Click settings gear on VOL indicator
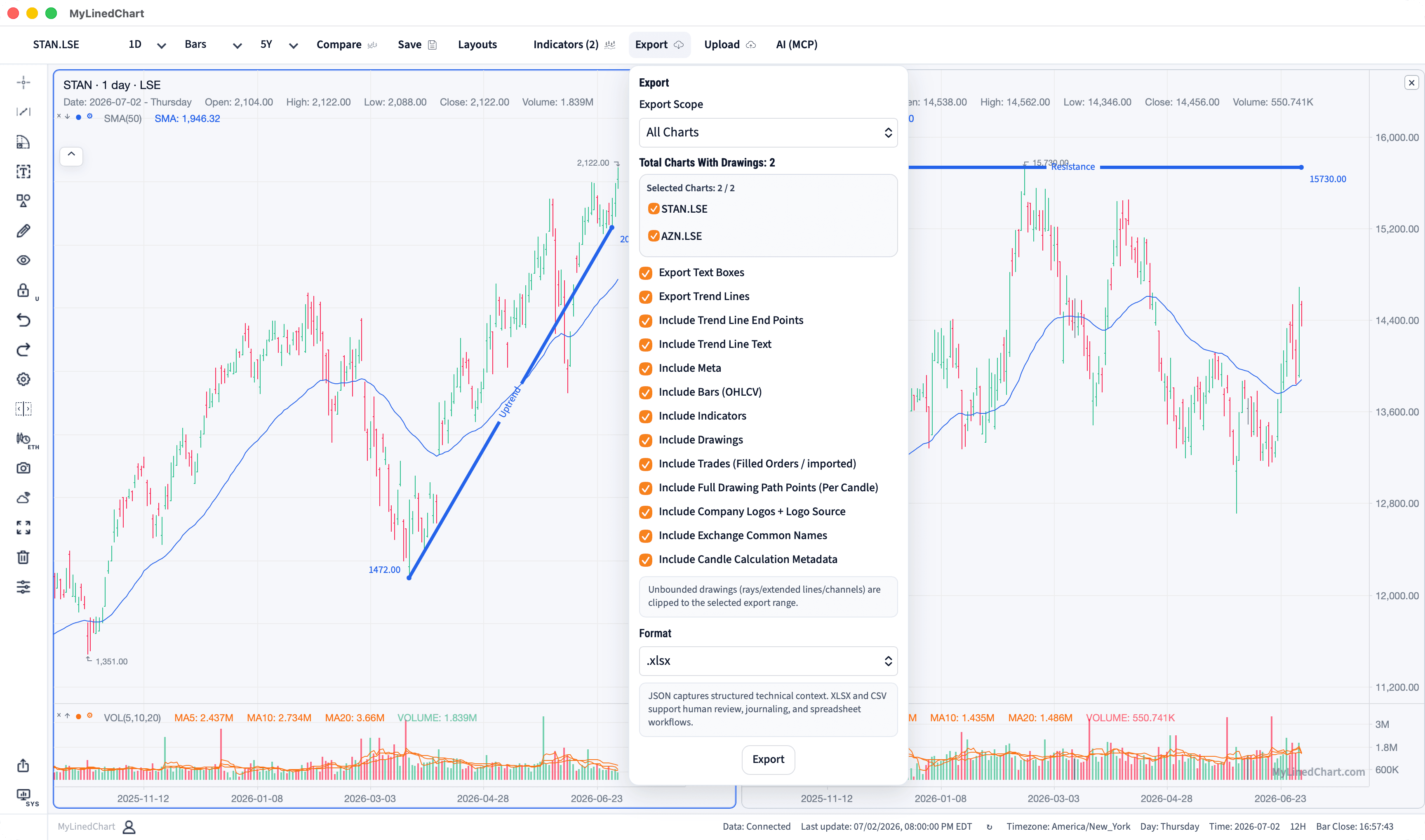Screen dimensions: 1425x840 (x=89, y=716)
